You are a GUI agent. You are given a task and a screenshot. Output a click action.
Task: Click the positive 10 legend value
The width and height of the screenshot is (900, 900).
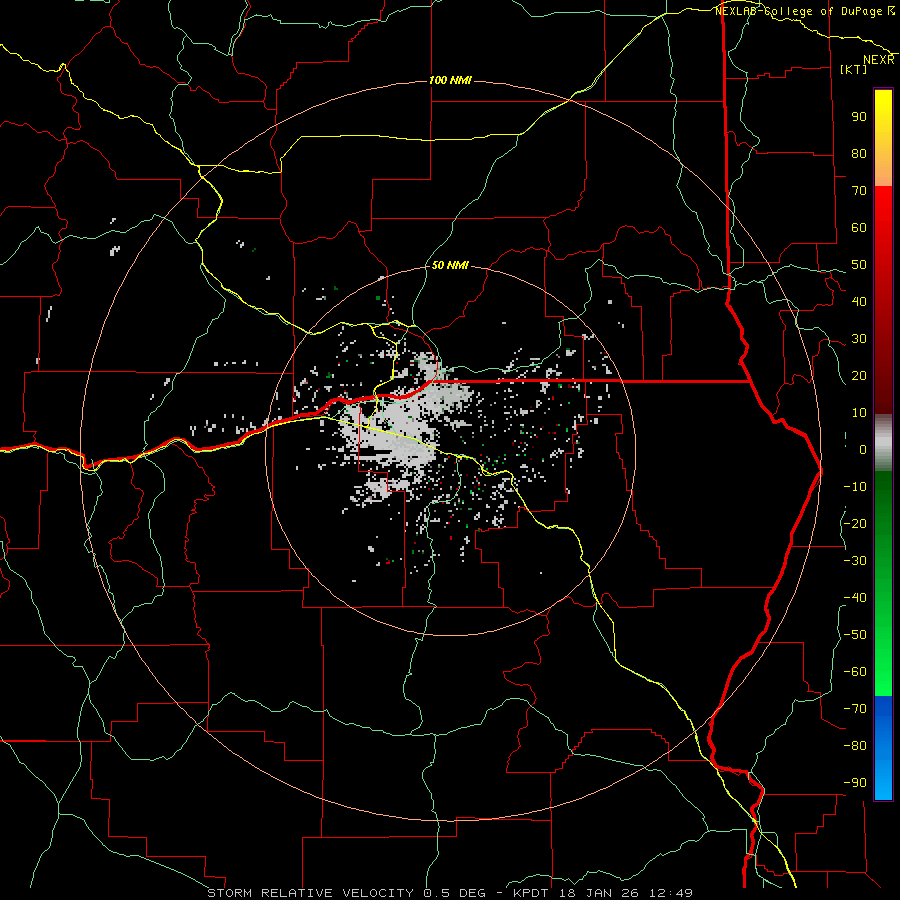(x=859, y=413)
